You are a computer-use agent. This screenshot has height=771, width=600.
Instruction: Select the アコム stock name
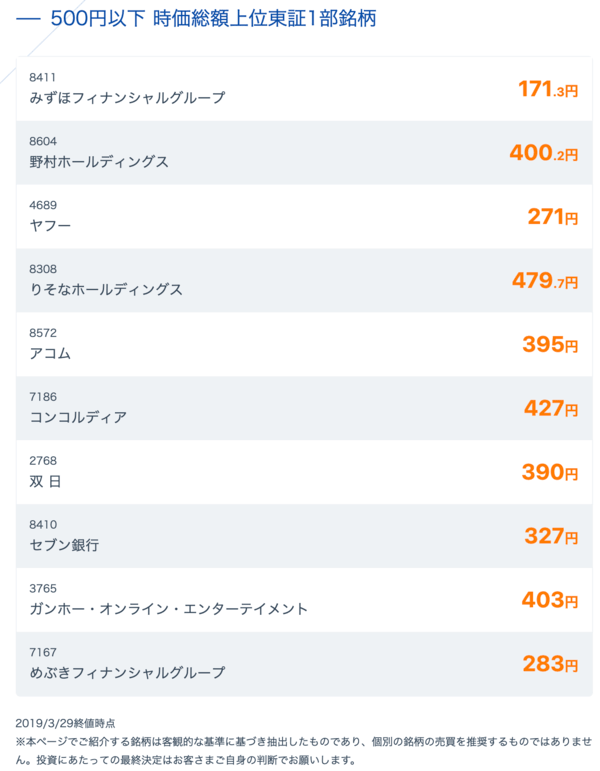(50, 354)
